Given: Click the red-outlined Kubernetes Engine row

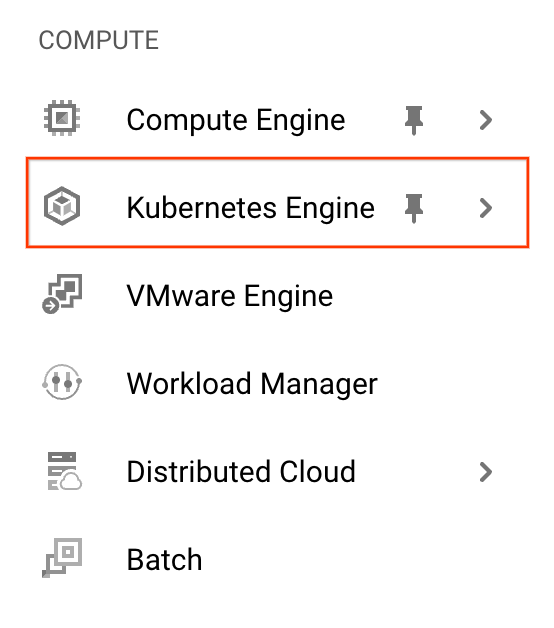Looking at the screenshot, I should (x=278, y=203).
